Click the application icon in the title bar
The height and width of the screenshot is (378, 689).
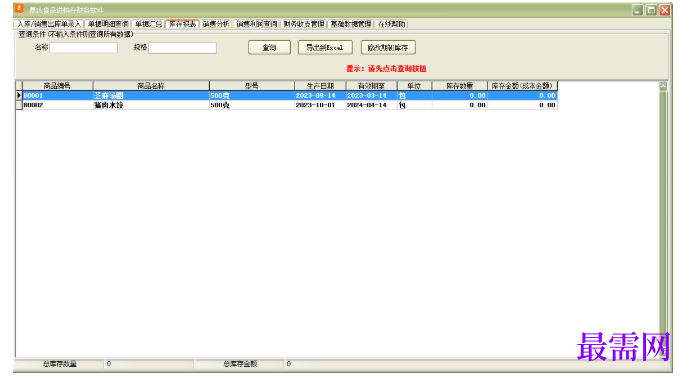(x=19, y=9)
